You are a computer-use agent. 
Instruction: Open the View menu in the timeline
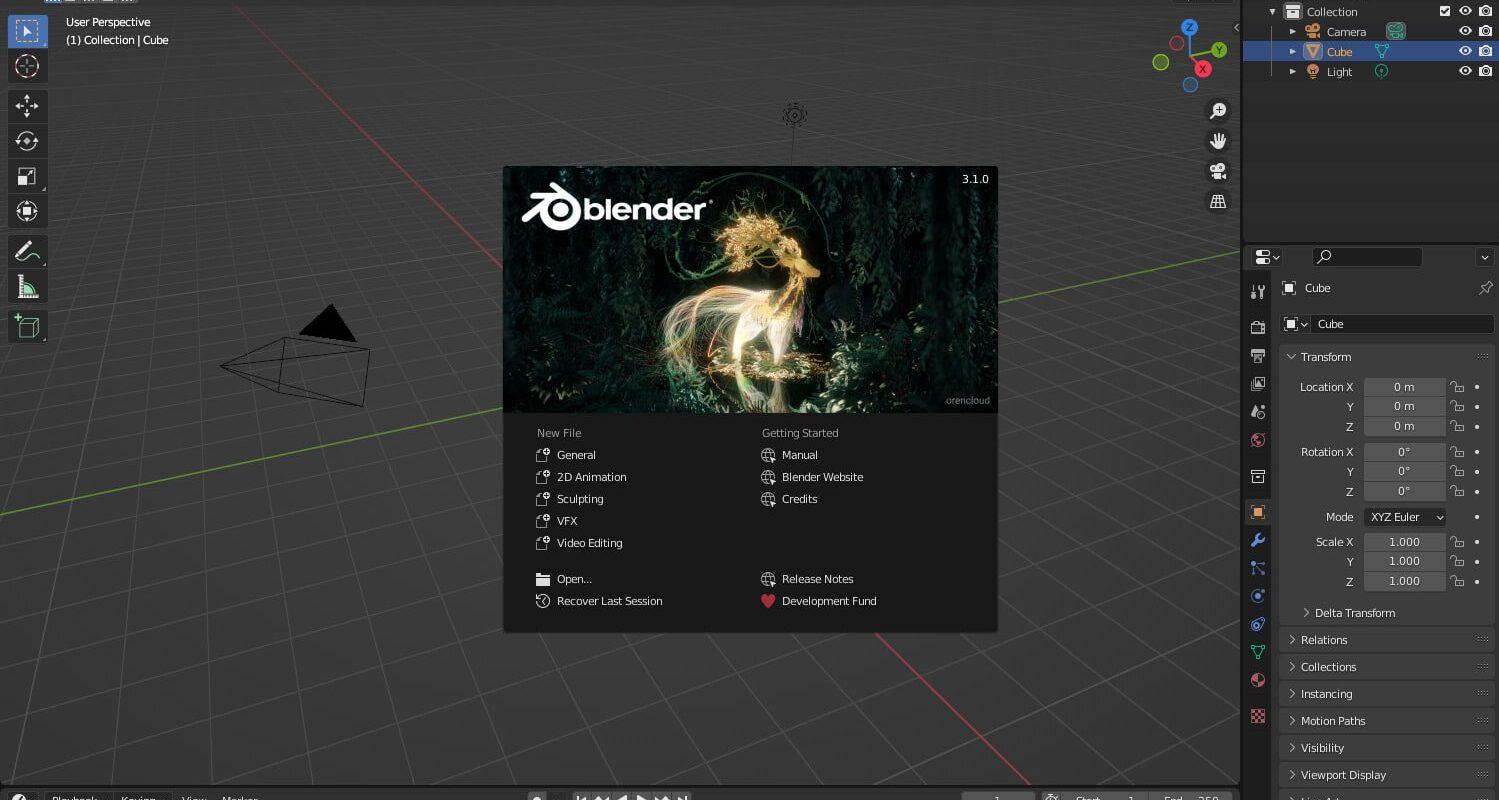[193, 797]
